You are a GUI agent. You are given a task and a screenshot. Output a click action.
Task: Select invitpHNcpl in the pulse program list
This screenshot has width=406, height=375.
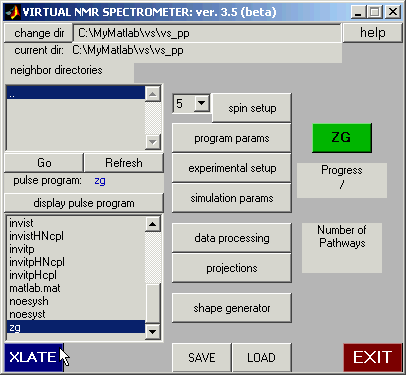76,262
